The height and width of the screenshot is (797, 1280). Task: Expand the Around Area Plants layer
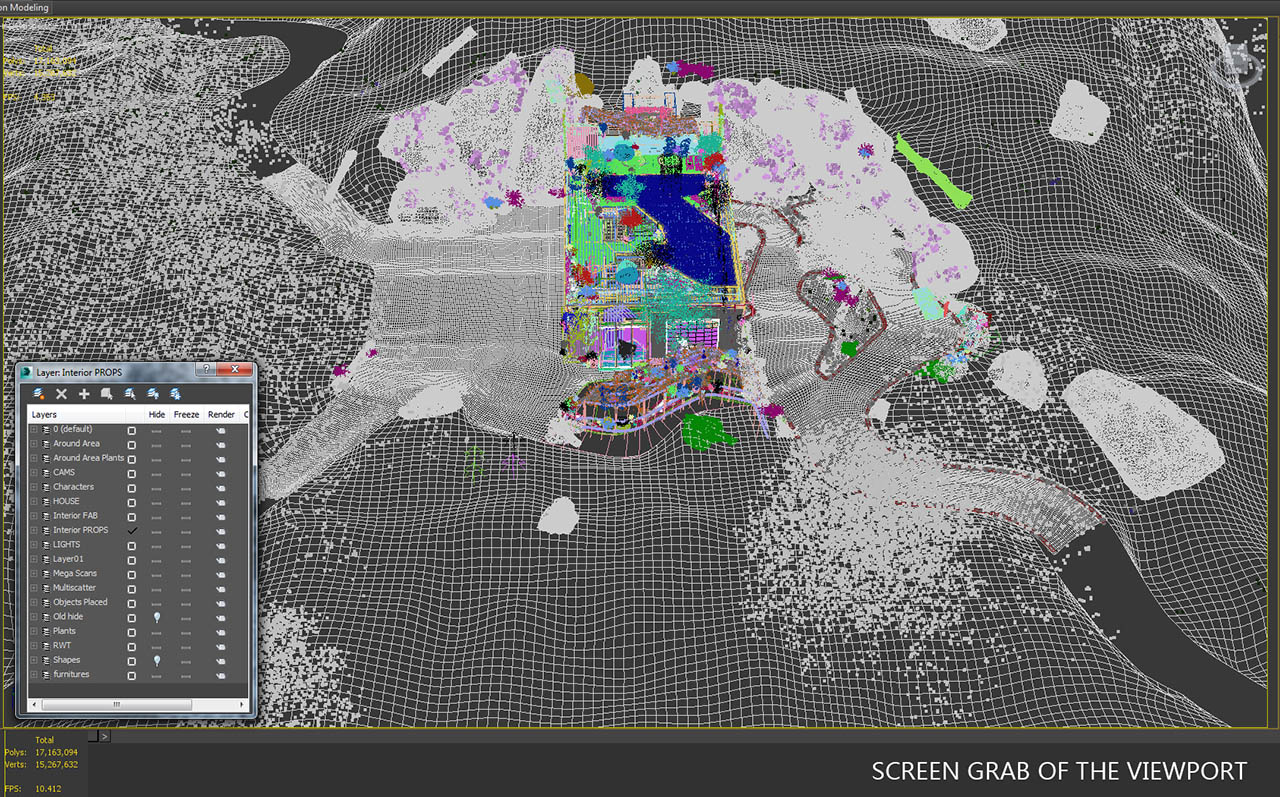tap(34, 458)
